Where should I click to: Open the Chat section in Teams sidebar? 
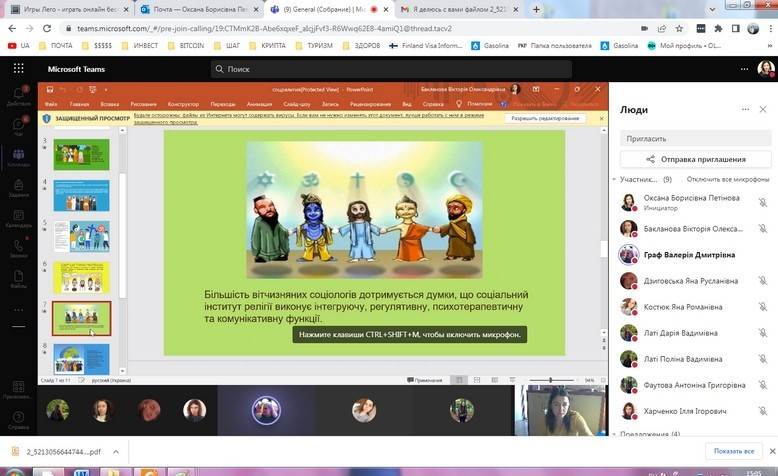click(x=18, y=126)
